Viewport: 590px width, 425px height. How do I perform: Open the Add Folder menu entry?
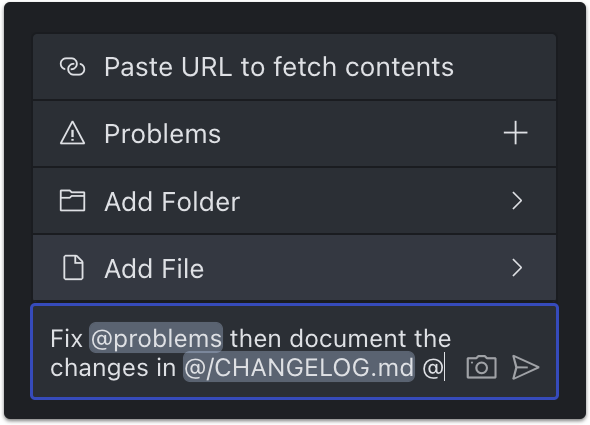[294, 201]
